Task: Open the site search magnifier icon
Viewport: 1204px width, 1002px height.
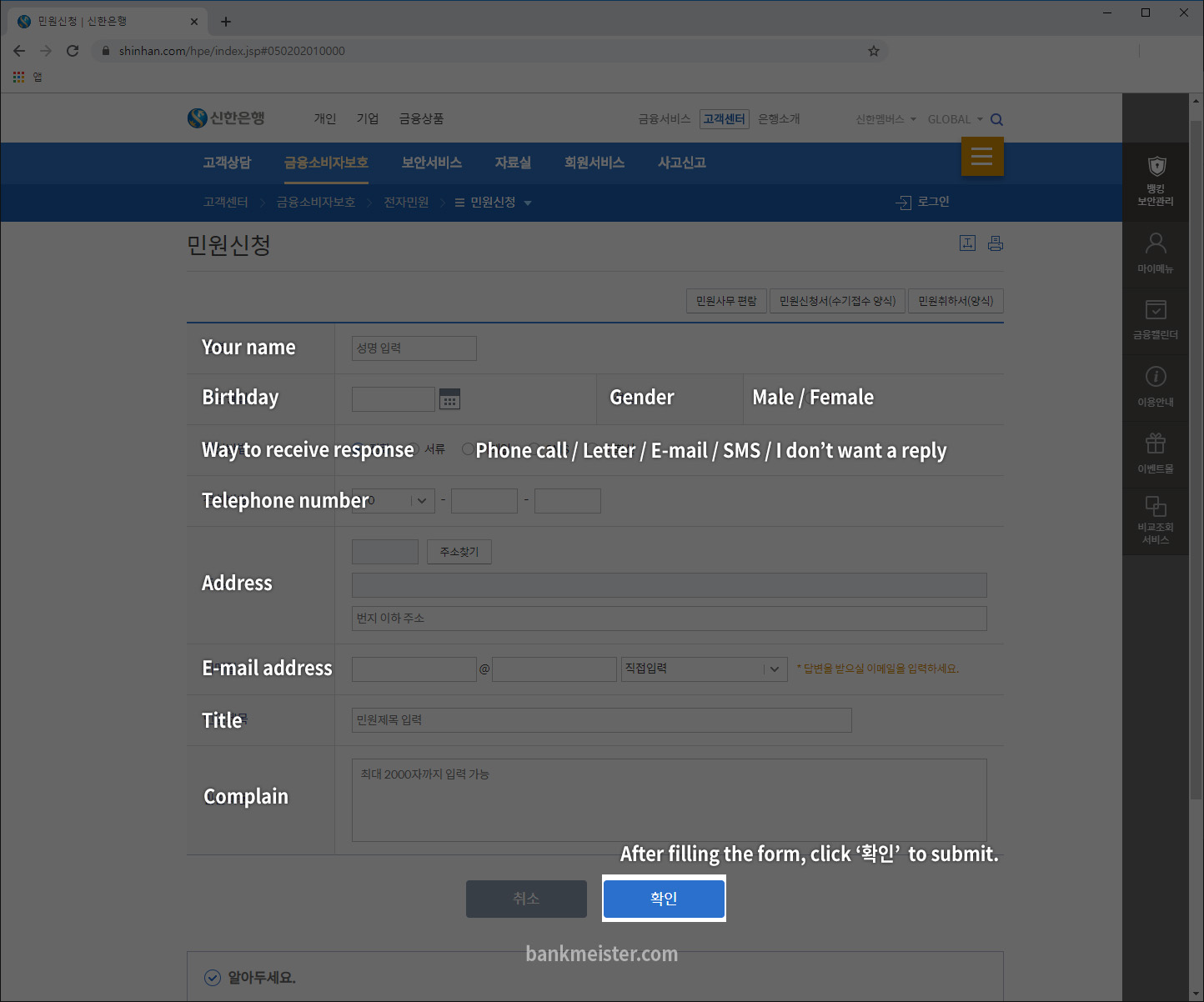Action: tap(996, 119)
